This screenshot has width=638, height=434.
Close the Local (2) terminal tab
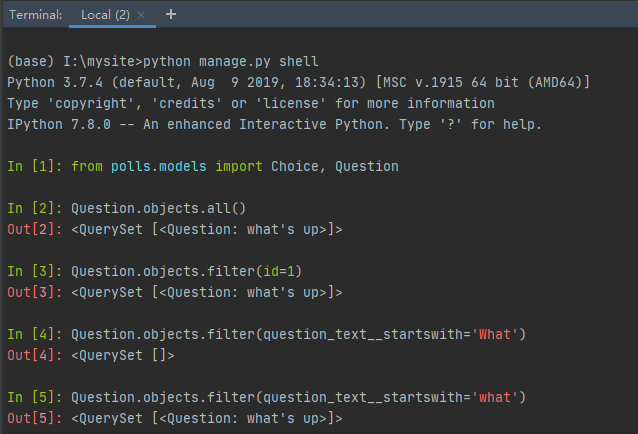[x=141, y=15]
